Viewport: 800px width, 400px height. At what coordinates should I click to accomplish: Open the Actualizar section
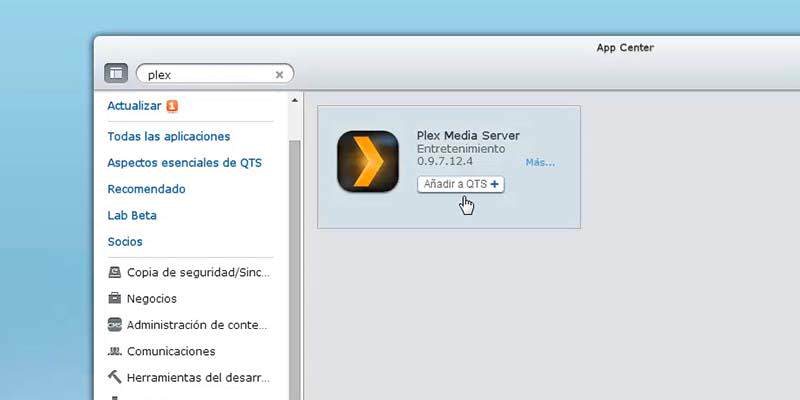pyautogui.click(x=134, y=106)
